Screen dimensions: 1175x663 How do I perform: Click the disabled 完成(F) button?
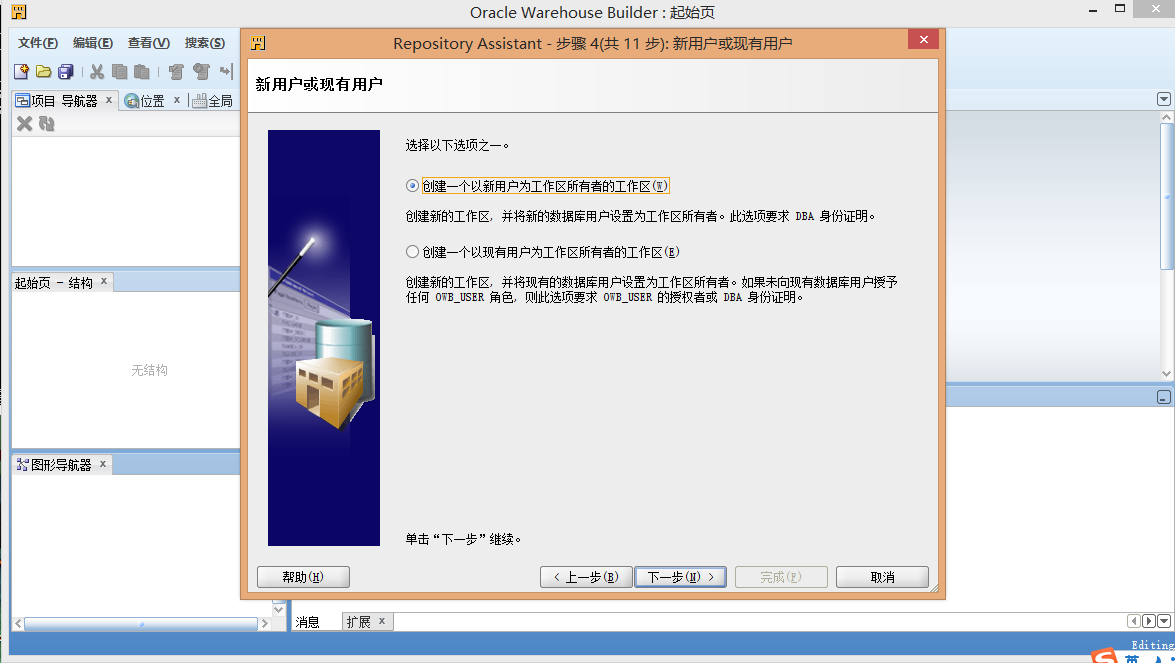[781, 577]
